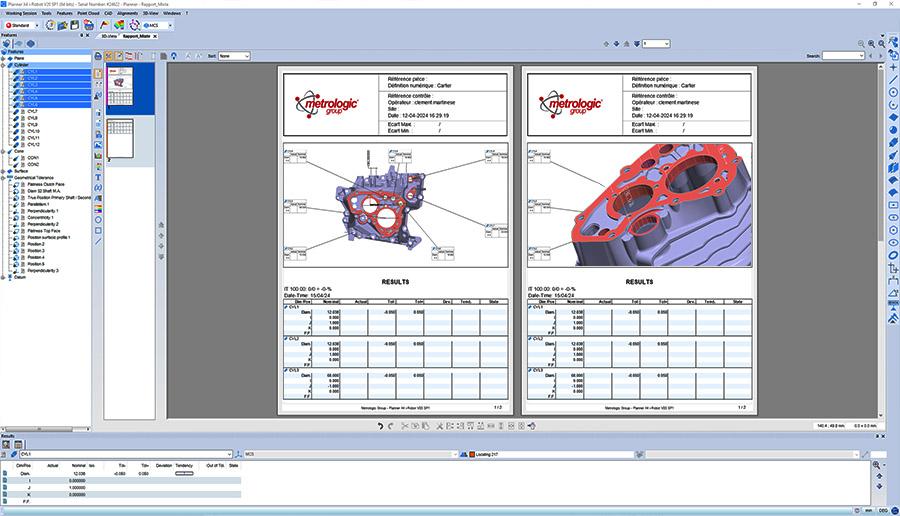Collapse the Cylinder tree node
This screenshot has width=900, height=516.
pyautogui.click(x=3, y=65)
